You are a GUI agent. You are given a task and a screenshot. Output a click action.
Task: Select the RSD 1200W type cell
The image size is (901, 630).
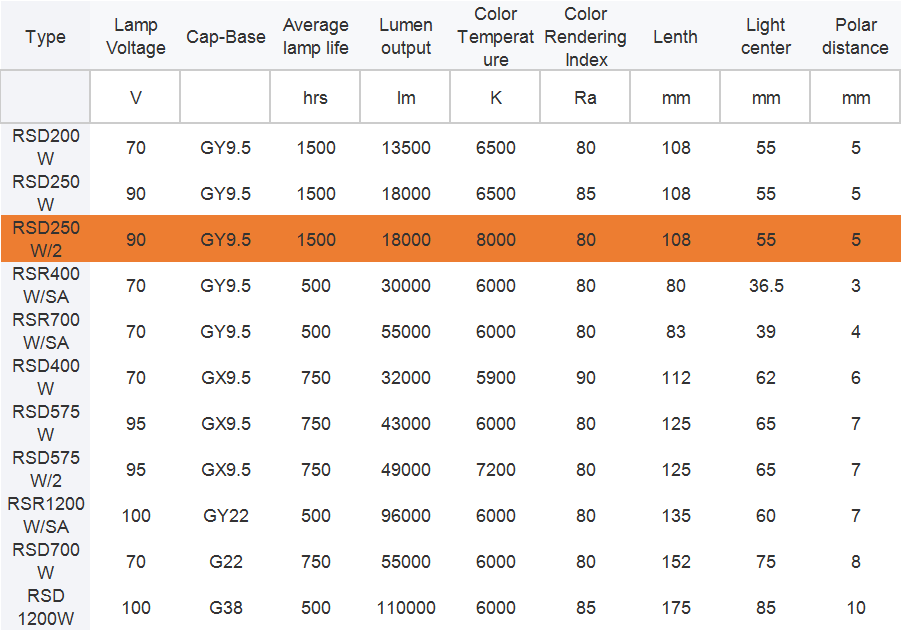pos(45,607)
